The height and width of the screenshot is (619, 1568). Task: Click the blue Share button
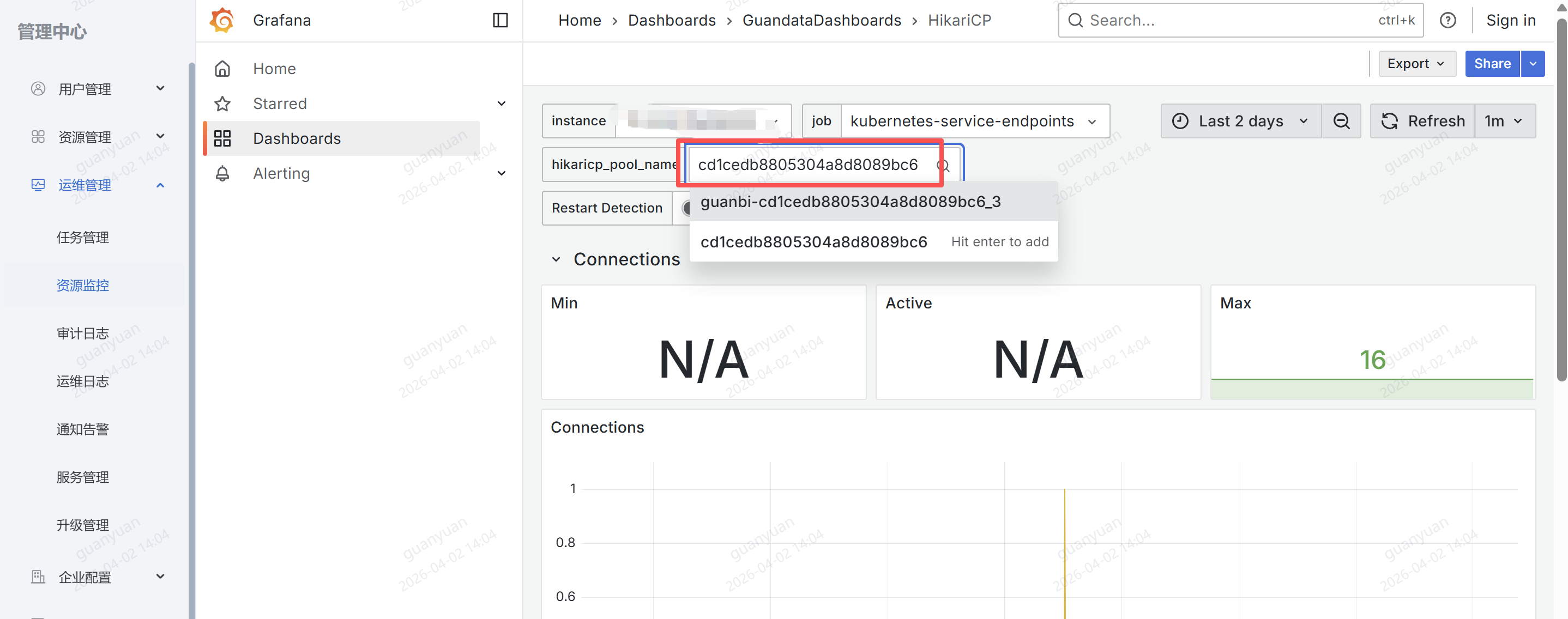pos(1491,64)
